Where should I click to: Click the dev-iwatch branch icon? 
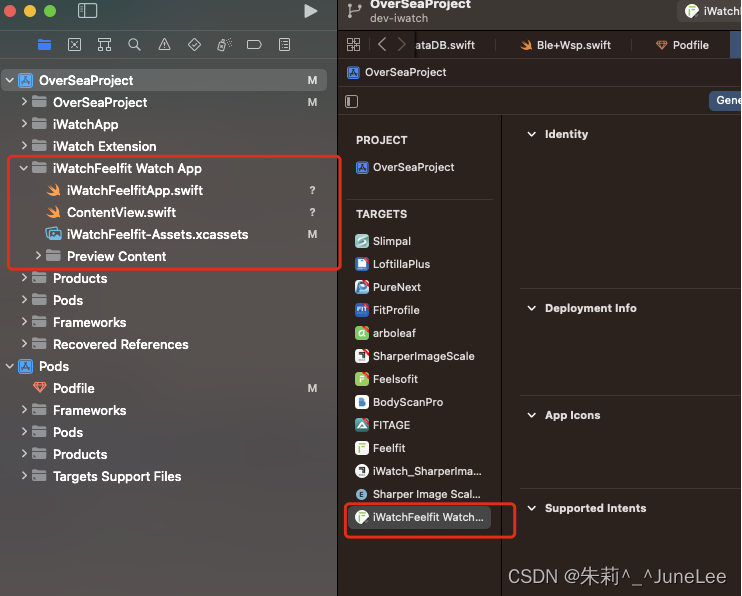click(x=354, y=10)
